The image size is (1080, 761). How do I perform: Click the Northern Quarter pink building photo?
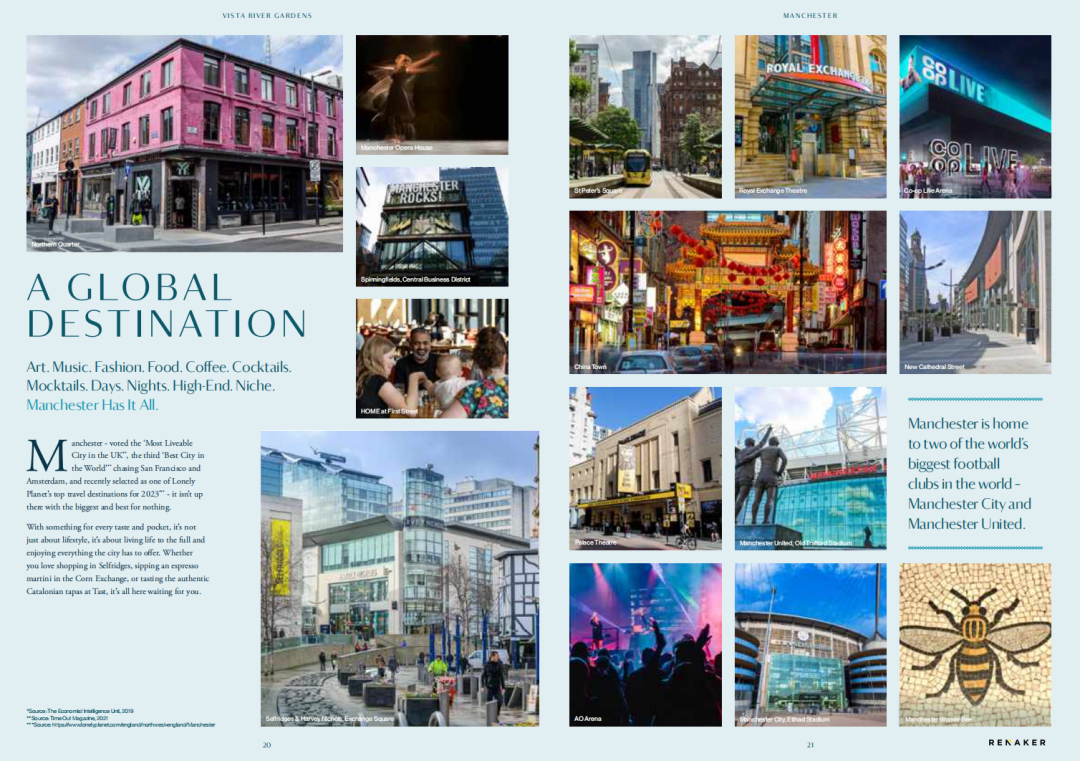click(184, 143)
